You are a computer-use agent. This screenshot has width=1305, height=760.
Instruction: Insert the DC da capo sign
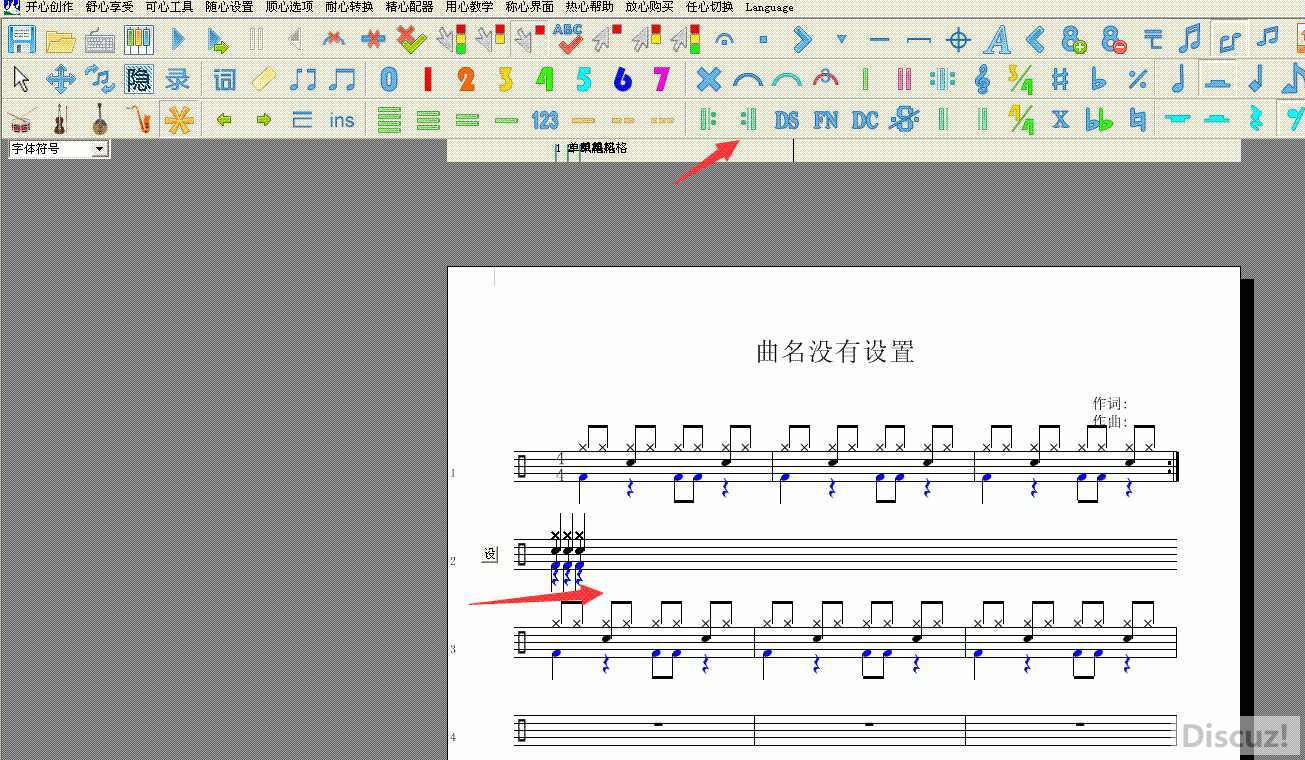(864, 120)
